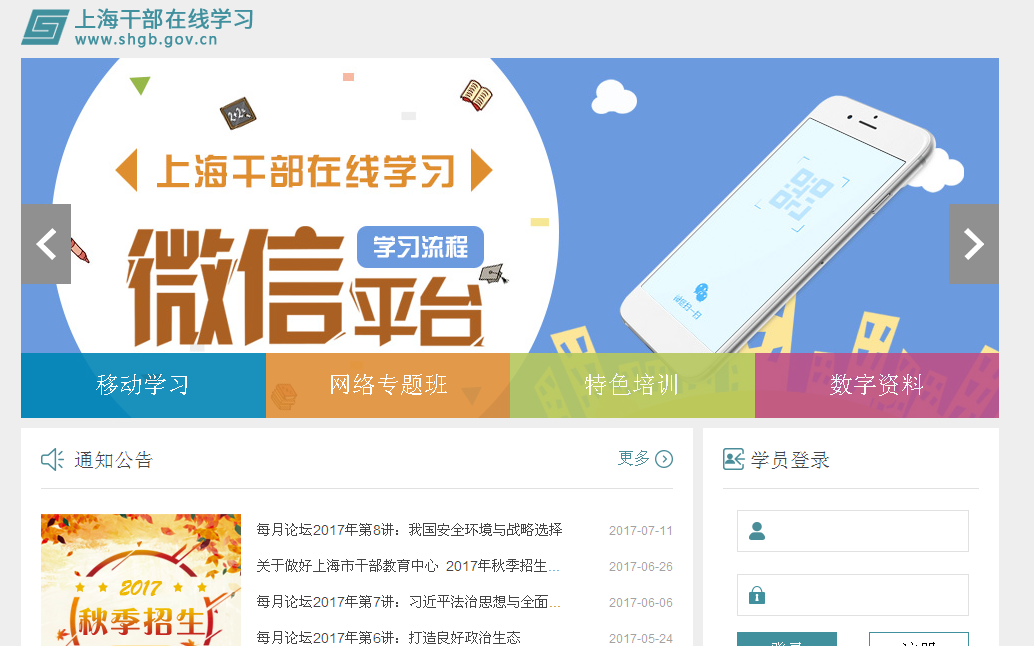This screenshot has height=646, width=1034.
Task: Go to previous banner slide with left arrow
Action: click(x=46, y=244)
